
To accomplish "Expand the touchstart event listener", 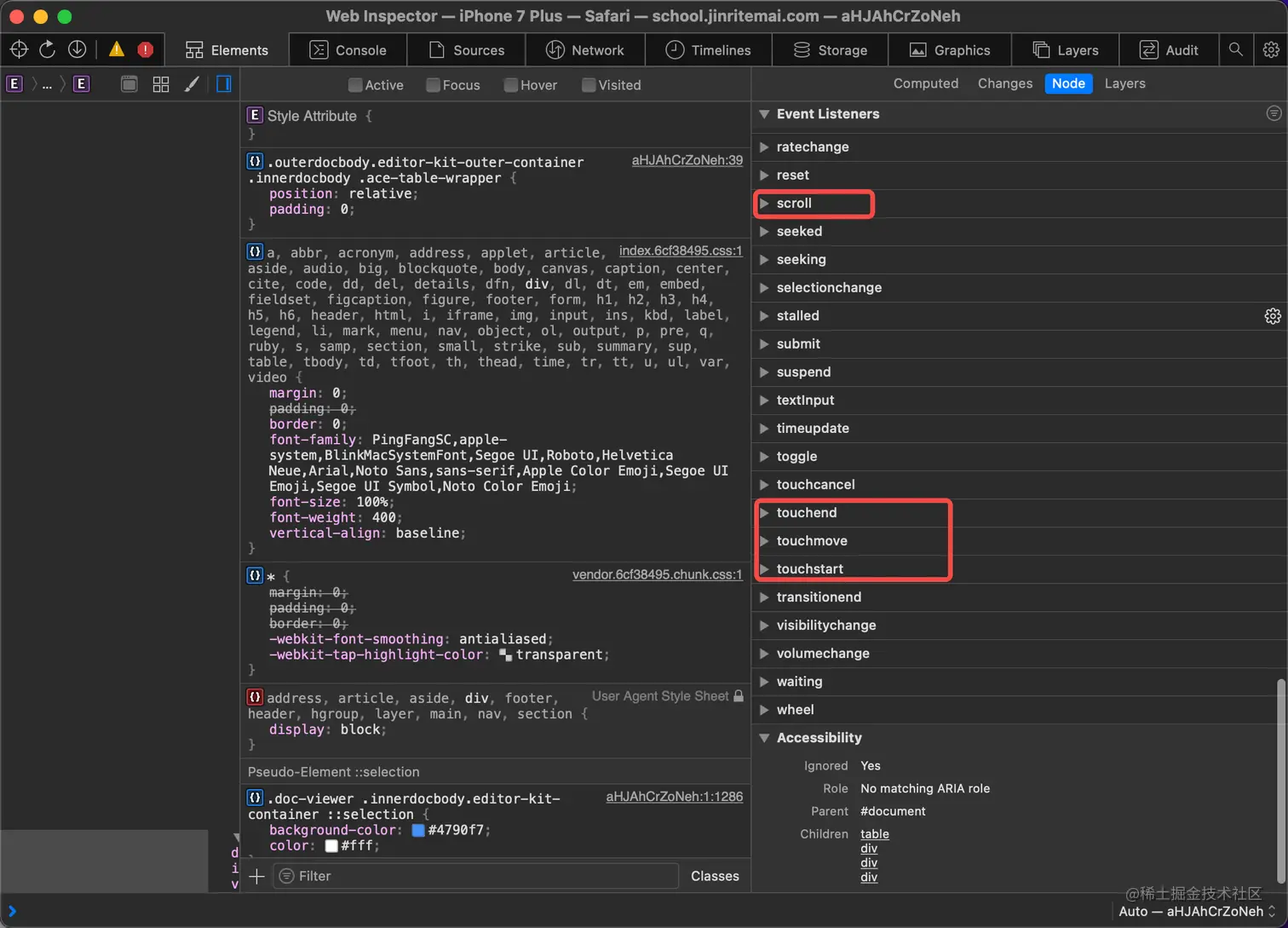I will pos(764,568).
